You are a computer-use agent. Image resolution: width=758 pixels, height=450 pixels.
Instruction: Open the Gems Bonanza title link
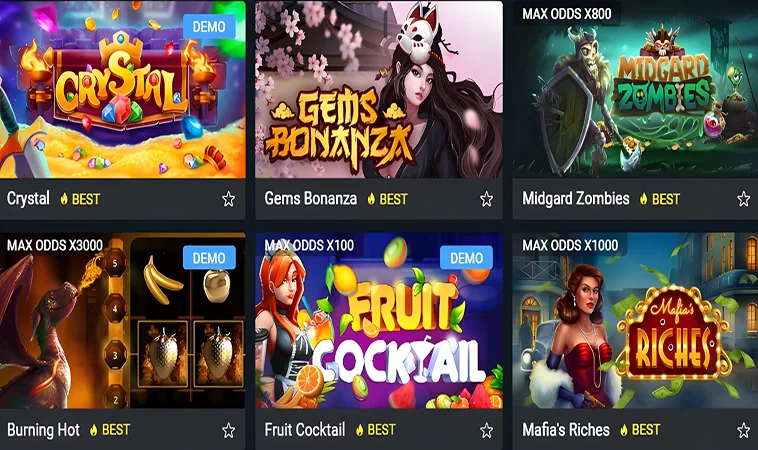point(310,199)
